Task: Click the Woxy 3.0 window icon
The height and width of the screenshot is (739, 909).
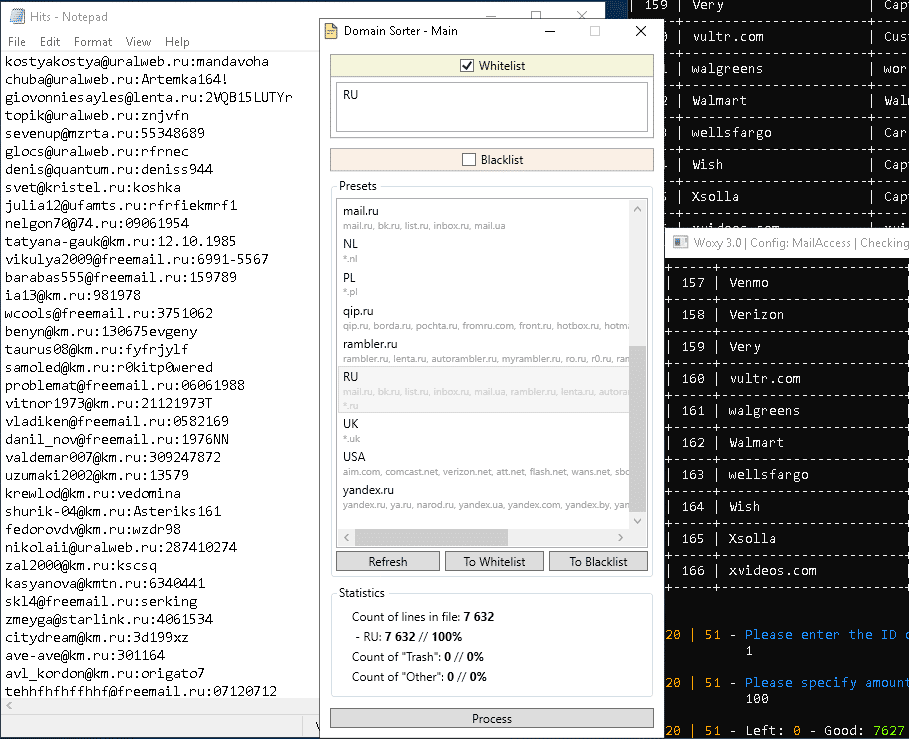Action: tap(681, 243)
